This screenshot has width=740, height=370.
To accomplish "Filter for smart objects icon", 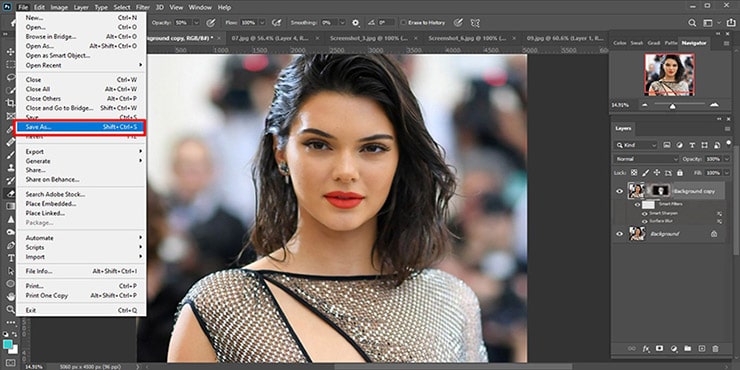I will click(716, 145).
